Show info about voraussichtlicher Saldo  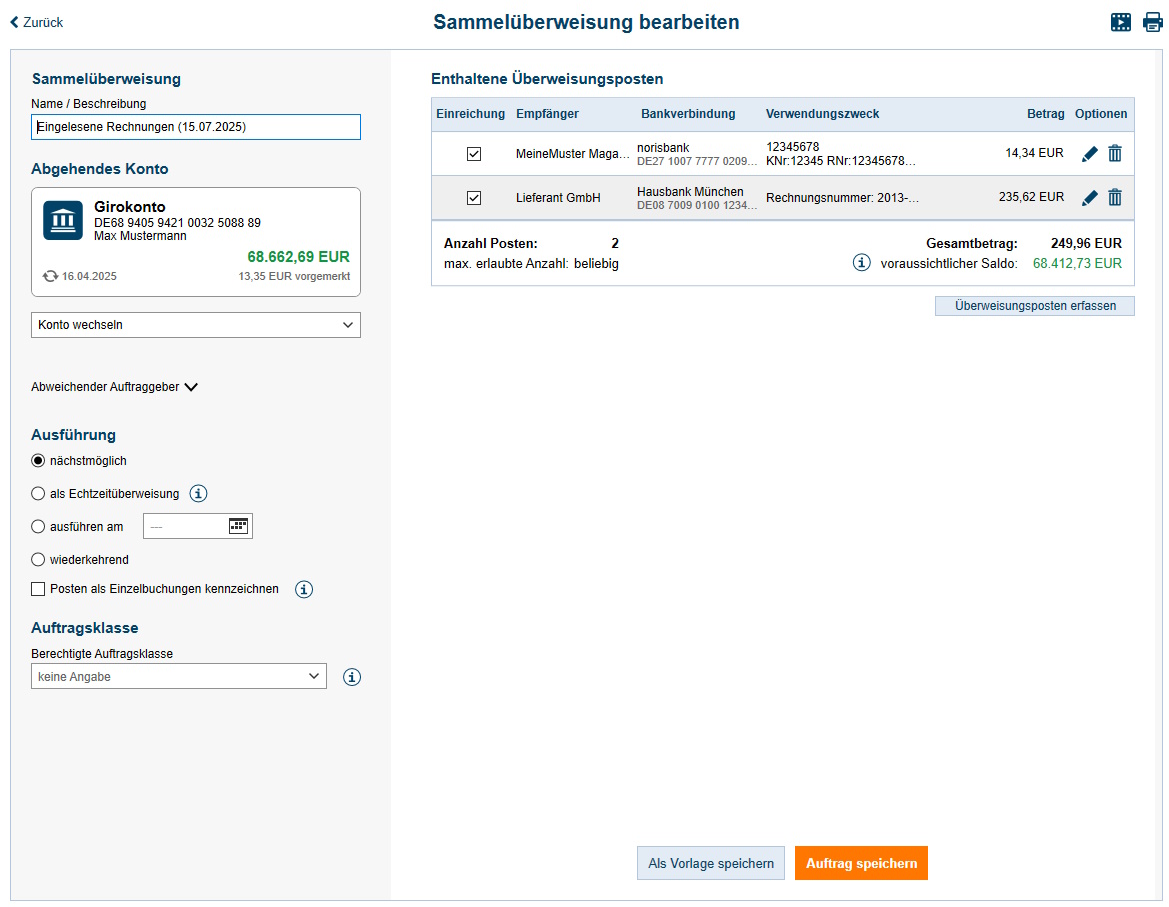(861, 263)
